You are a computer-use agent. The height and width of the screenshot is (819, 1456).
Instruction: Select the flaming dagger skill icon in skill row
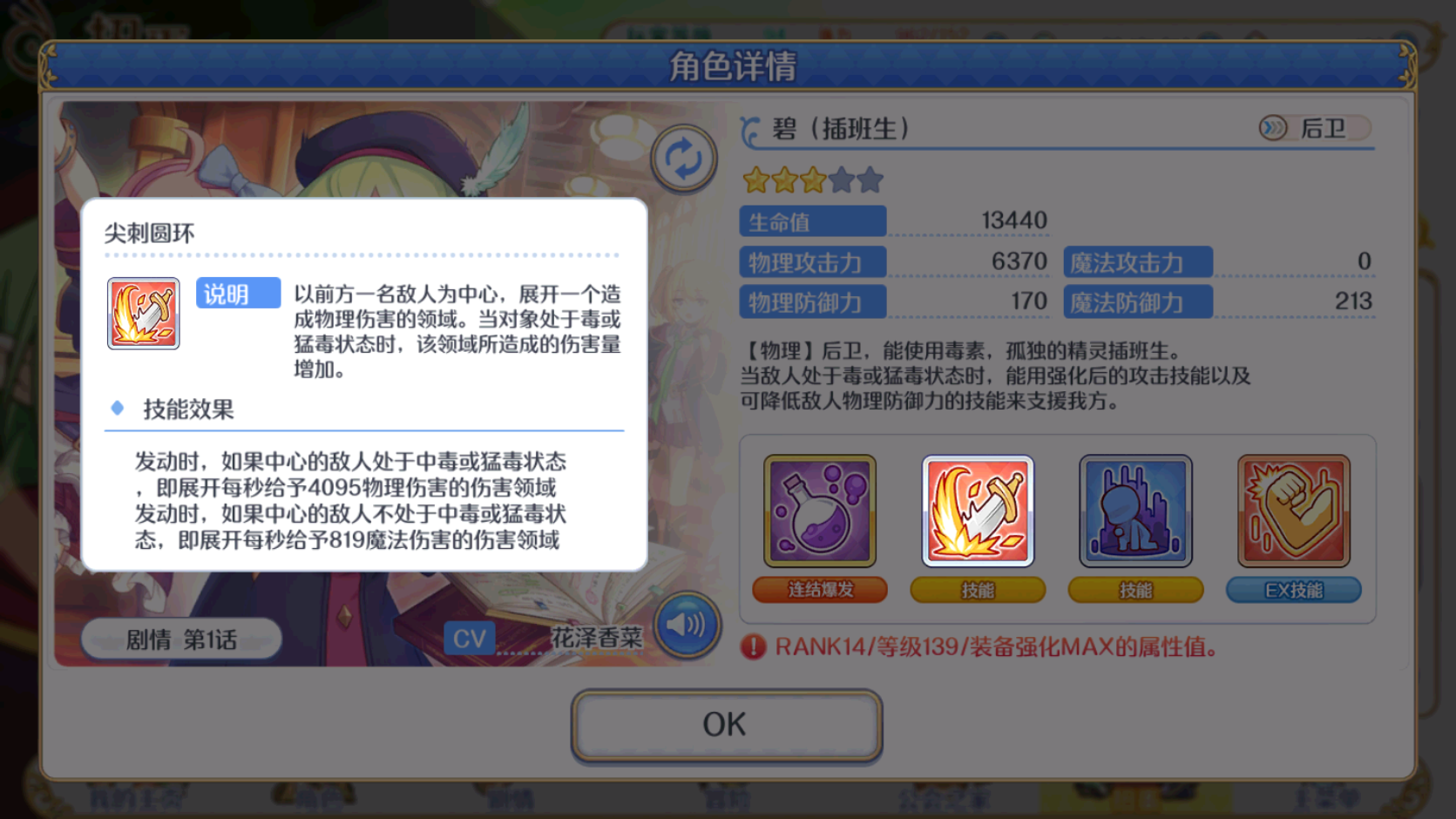978,511
